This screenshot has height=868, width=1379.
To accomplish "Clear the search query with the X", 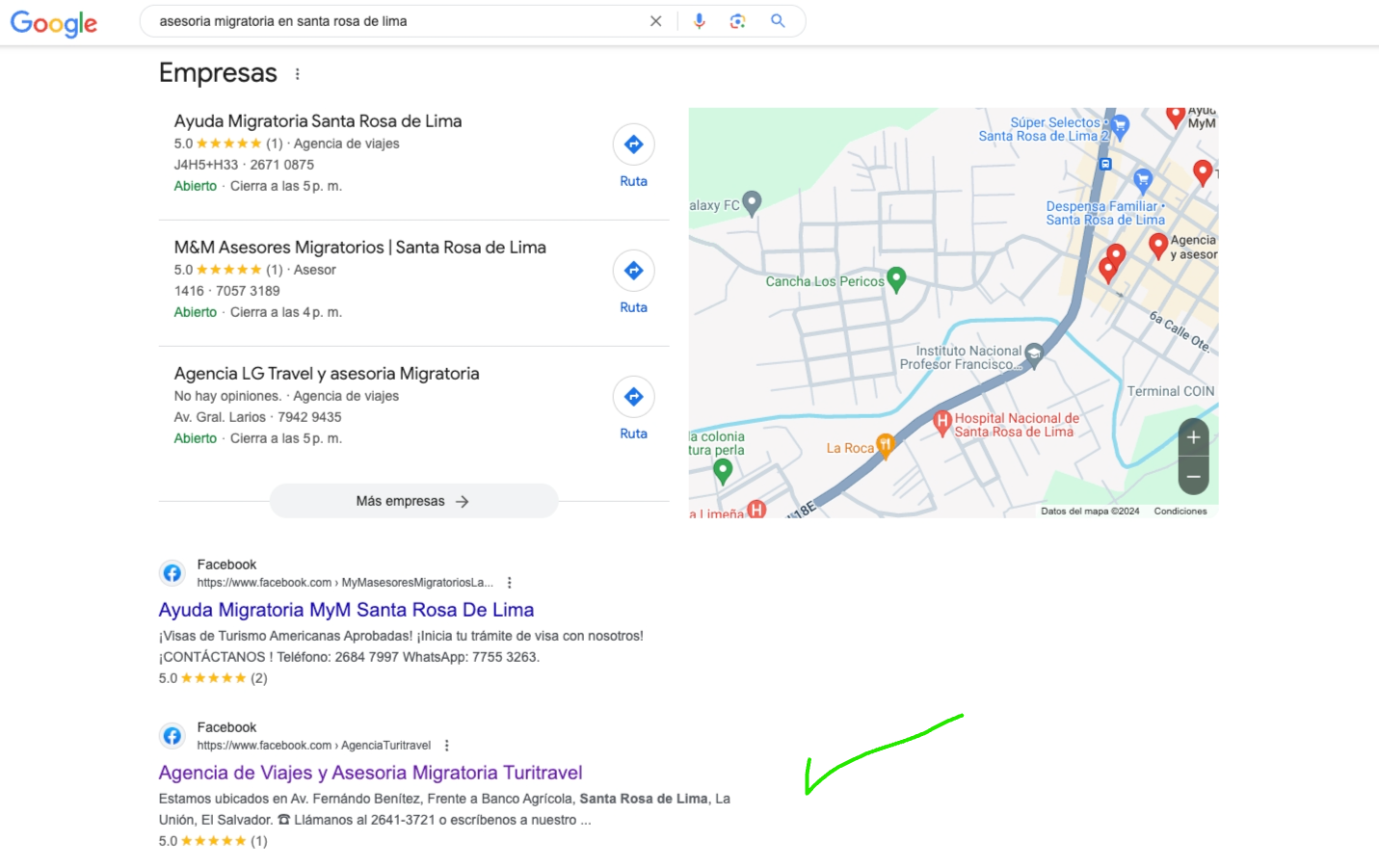I will tap(656, 21).
